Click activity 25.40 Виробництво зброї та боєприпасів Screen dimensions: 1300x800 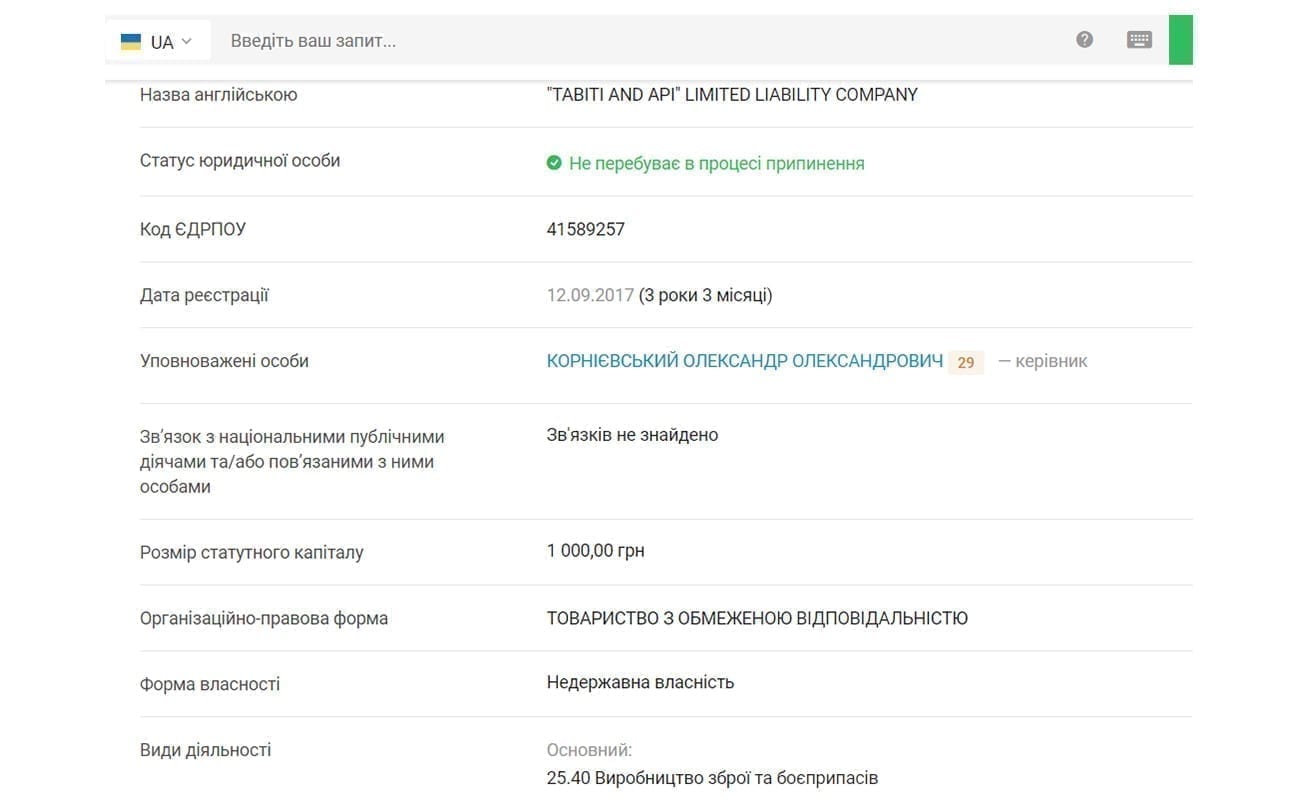pos(712,777)
